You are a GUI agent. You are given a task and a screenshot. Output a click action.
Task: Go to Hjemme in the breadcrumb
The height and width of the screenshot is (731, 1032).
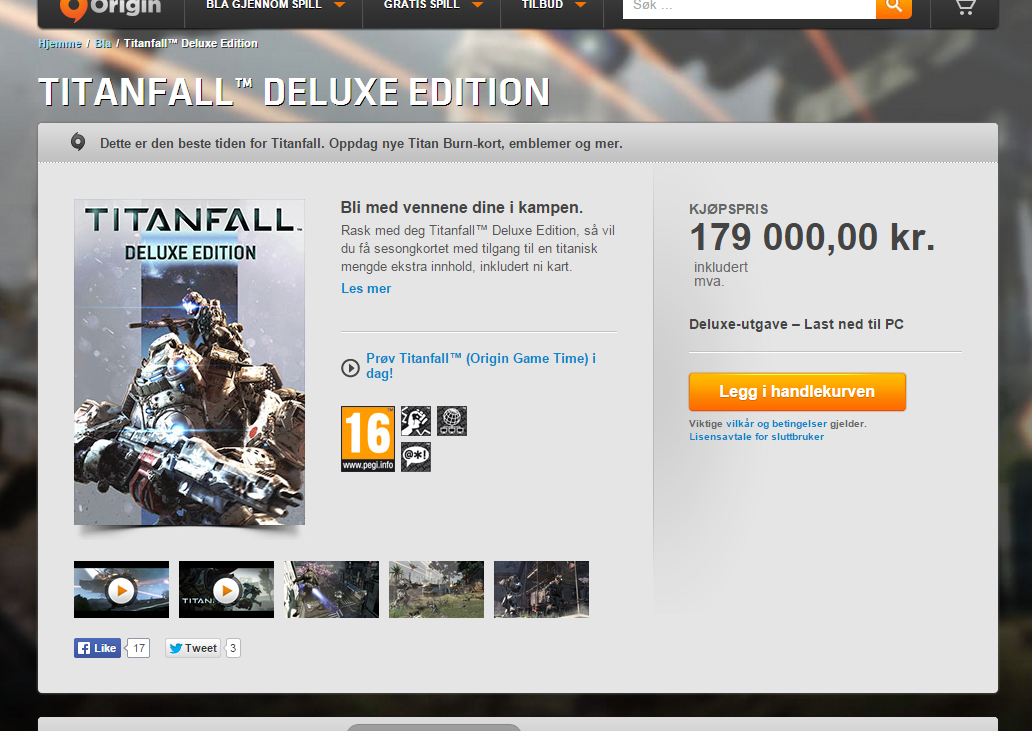pyautogui.click(x=60, y=43)
